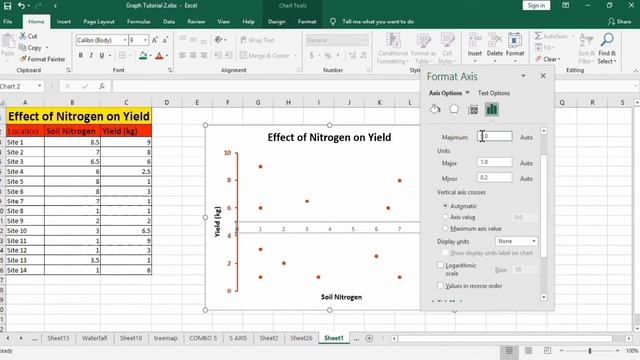This screenshot has height=360, width=640.
Task: Click the Wrap Text button
Action: tap(257, 40)
